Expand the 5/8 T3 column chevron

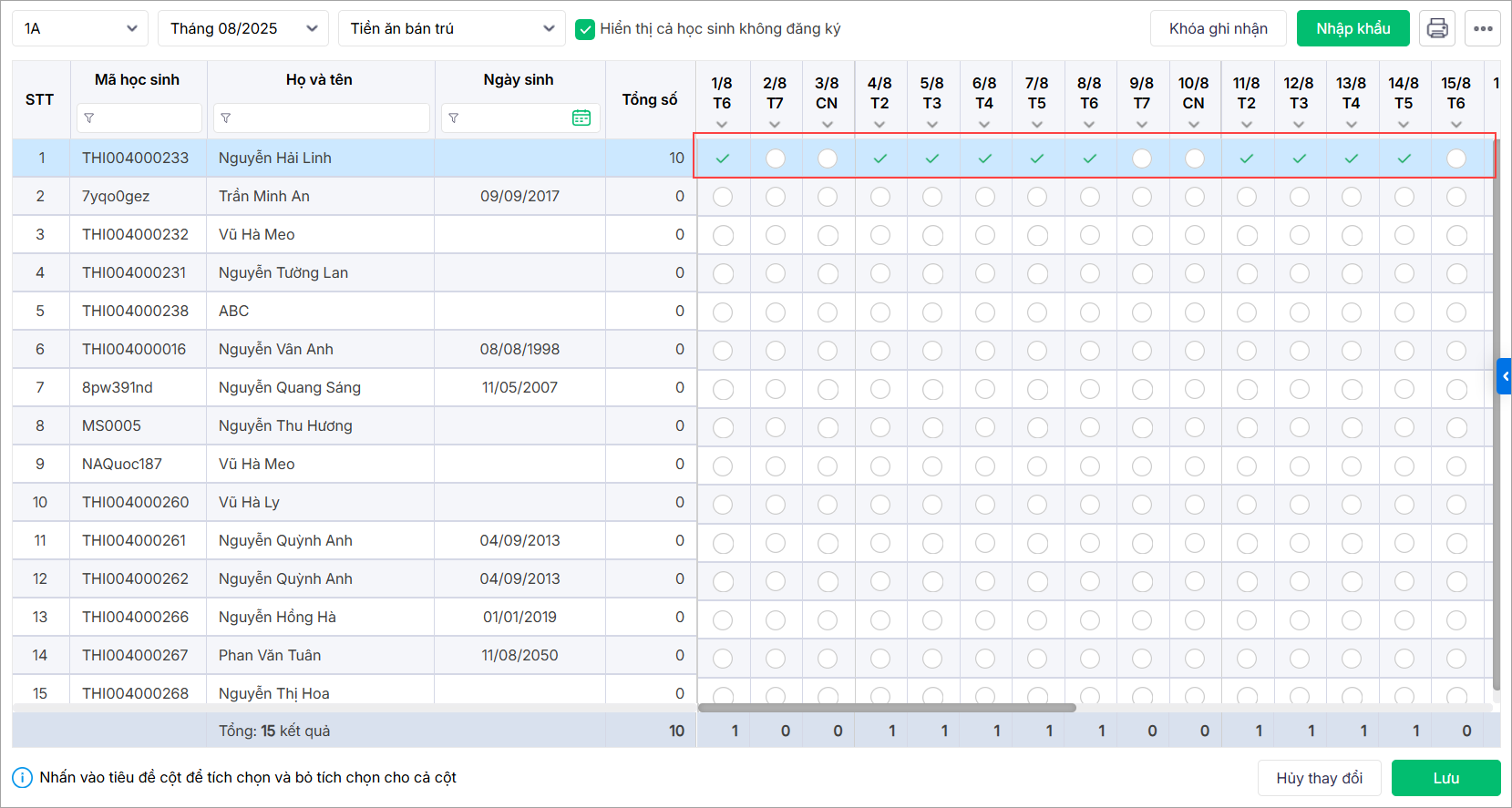(931, 125)
